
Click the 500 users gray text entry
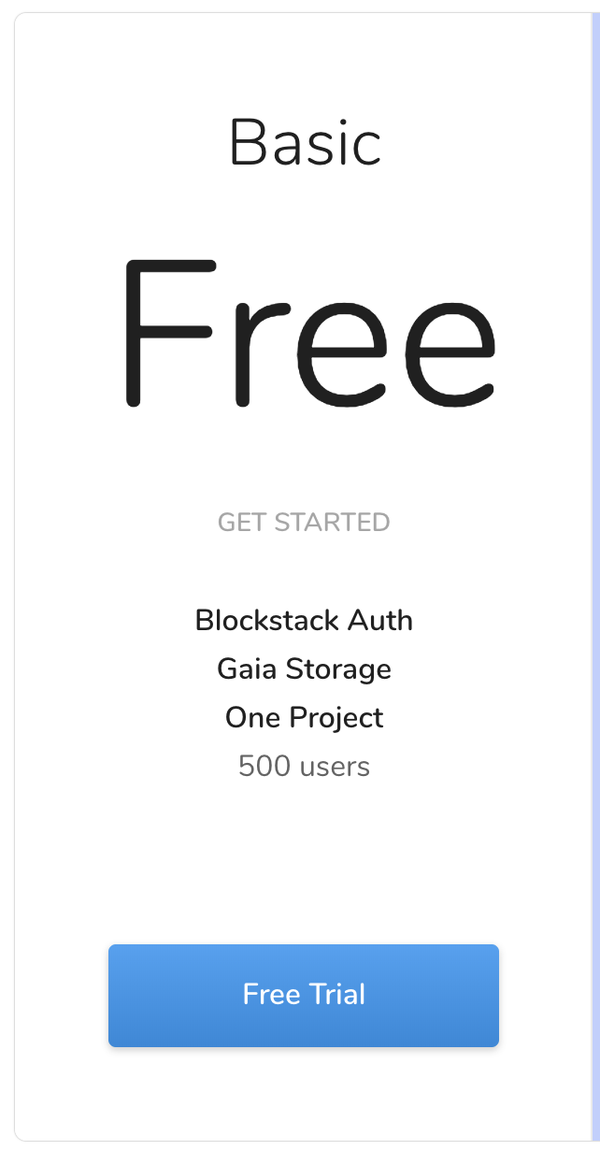point(303,766)
